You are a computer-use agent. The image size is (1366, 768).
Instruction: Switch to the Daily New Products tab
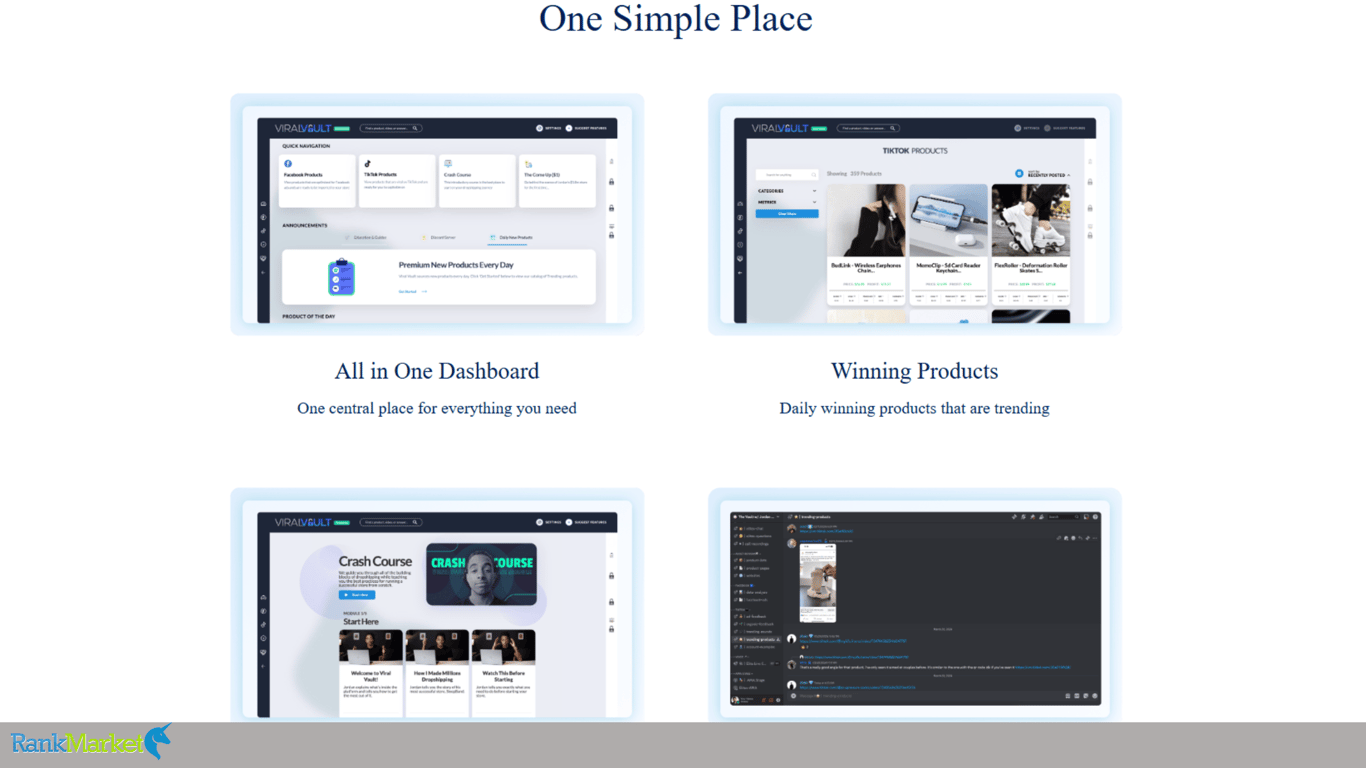(511, 238)
